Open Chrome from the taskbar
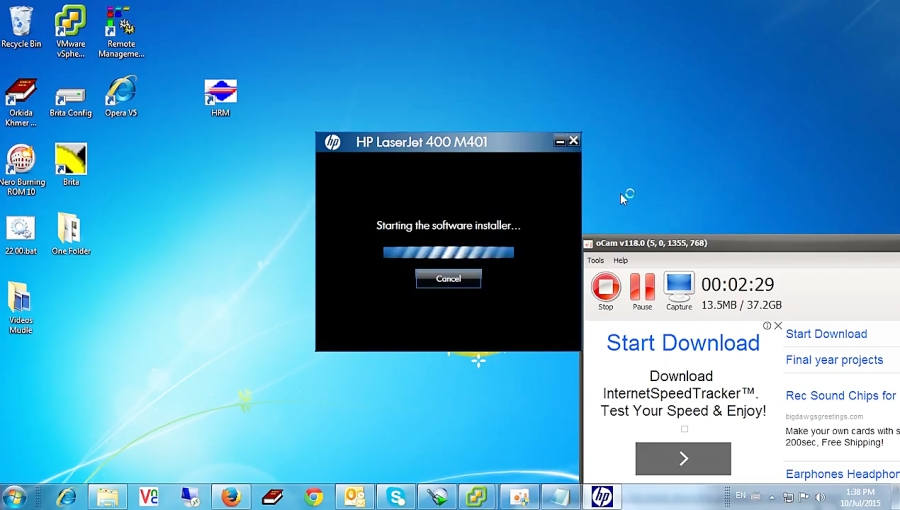 (x=313, y=496)
